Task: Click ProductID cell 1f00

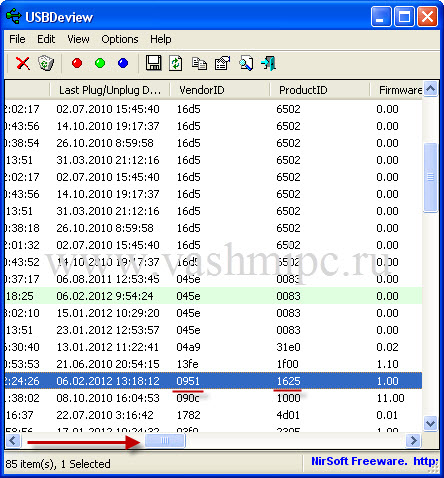Action: [x=287, y=364]
